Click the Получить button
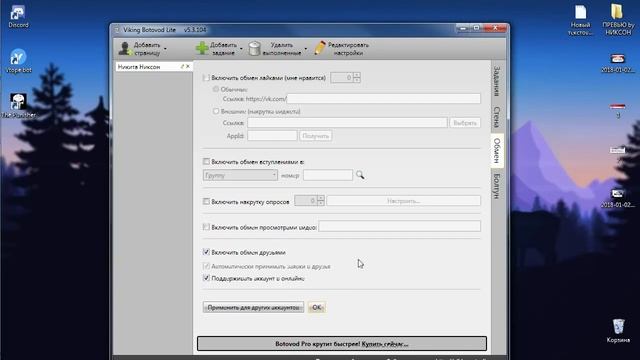Screen dimensions: 640x360 (316, 136)
